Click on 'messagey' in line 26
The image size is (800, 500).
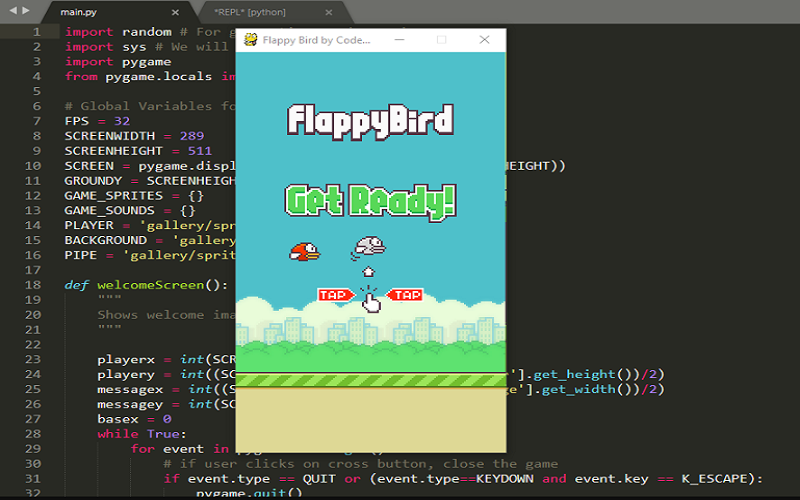130,404
